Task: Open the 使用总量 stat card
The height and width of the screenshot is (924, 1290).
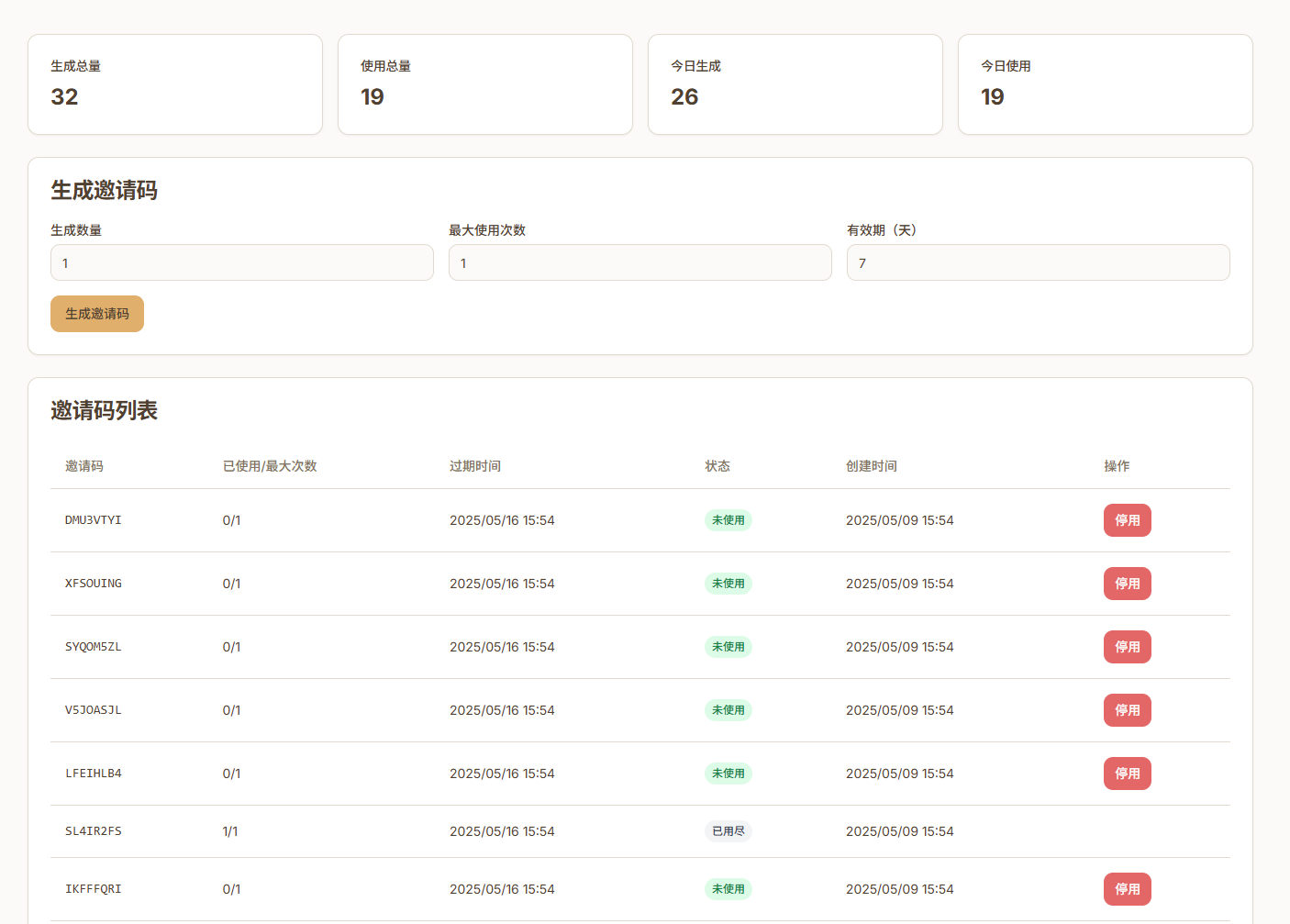Action: [484, 84]
